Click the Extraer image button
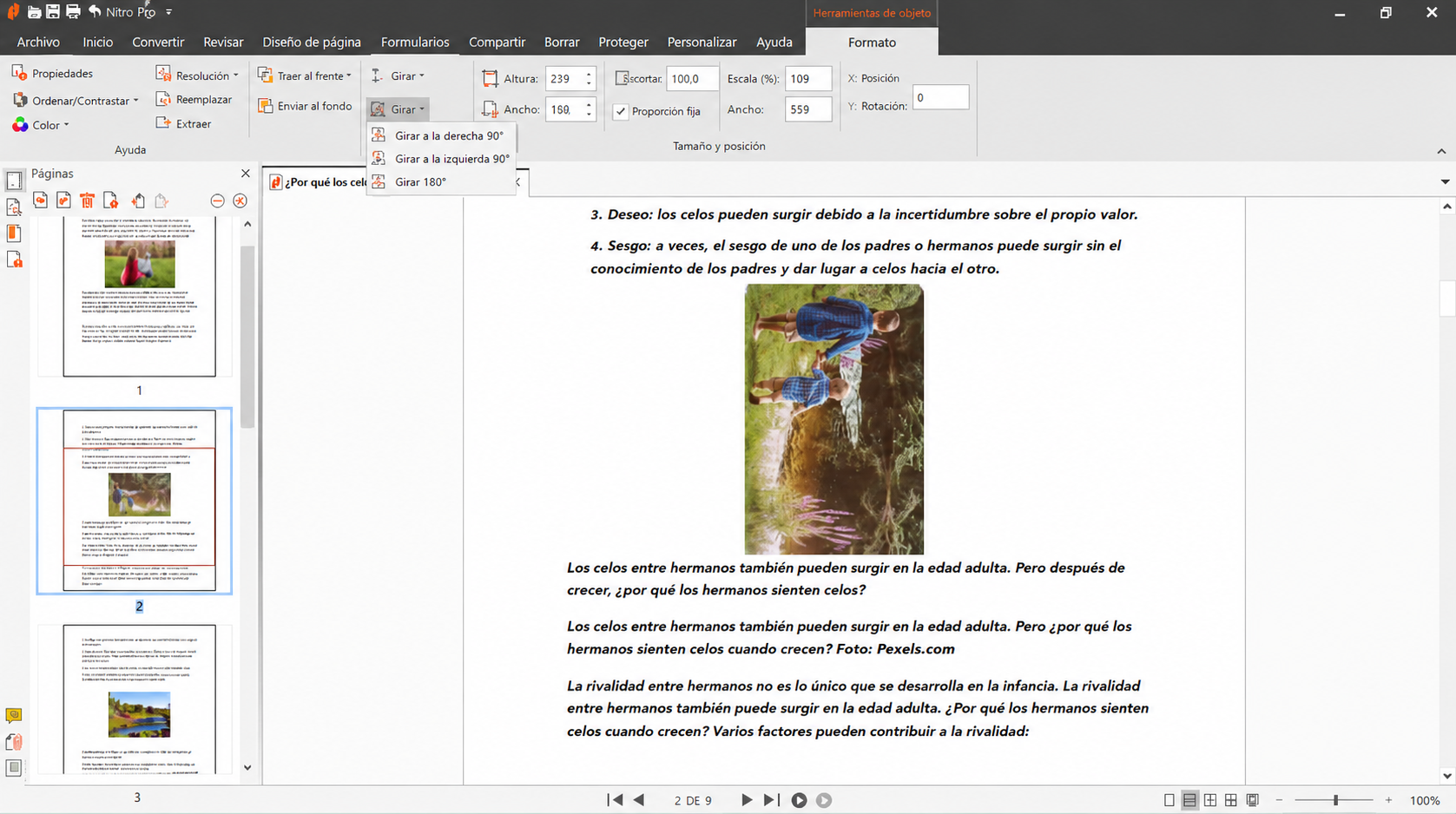 [x=183, y=124]
